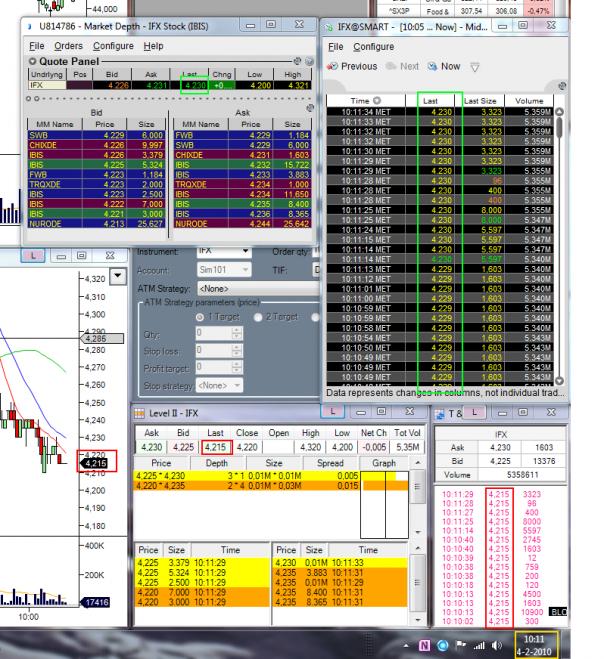The height and width of the screenshot is (659, 604).
Task: Click down arrow of time and sales scrollbar
Action: click(559, 381)
